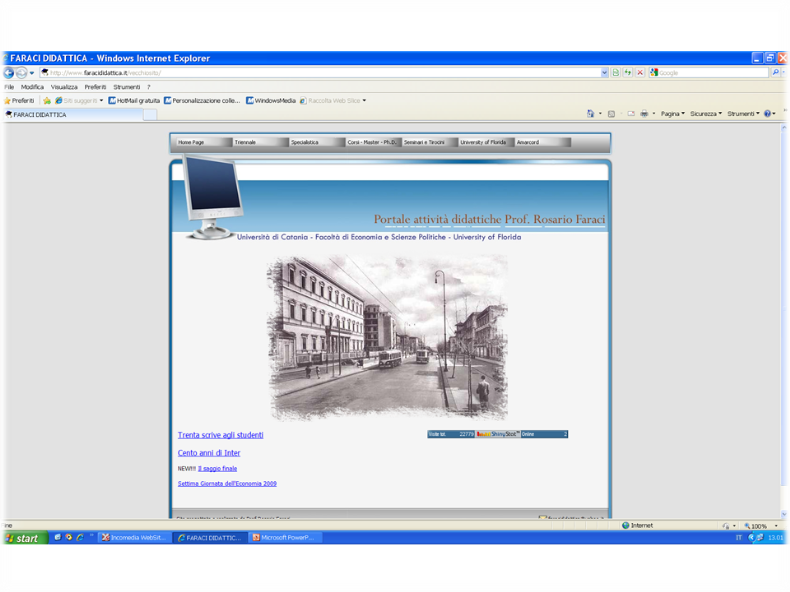The width and height of the screenshot is (790, 592).
Task: Open the Preferiti menu in the menu bar
Action: [x=95, y=87]
